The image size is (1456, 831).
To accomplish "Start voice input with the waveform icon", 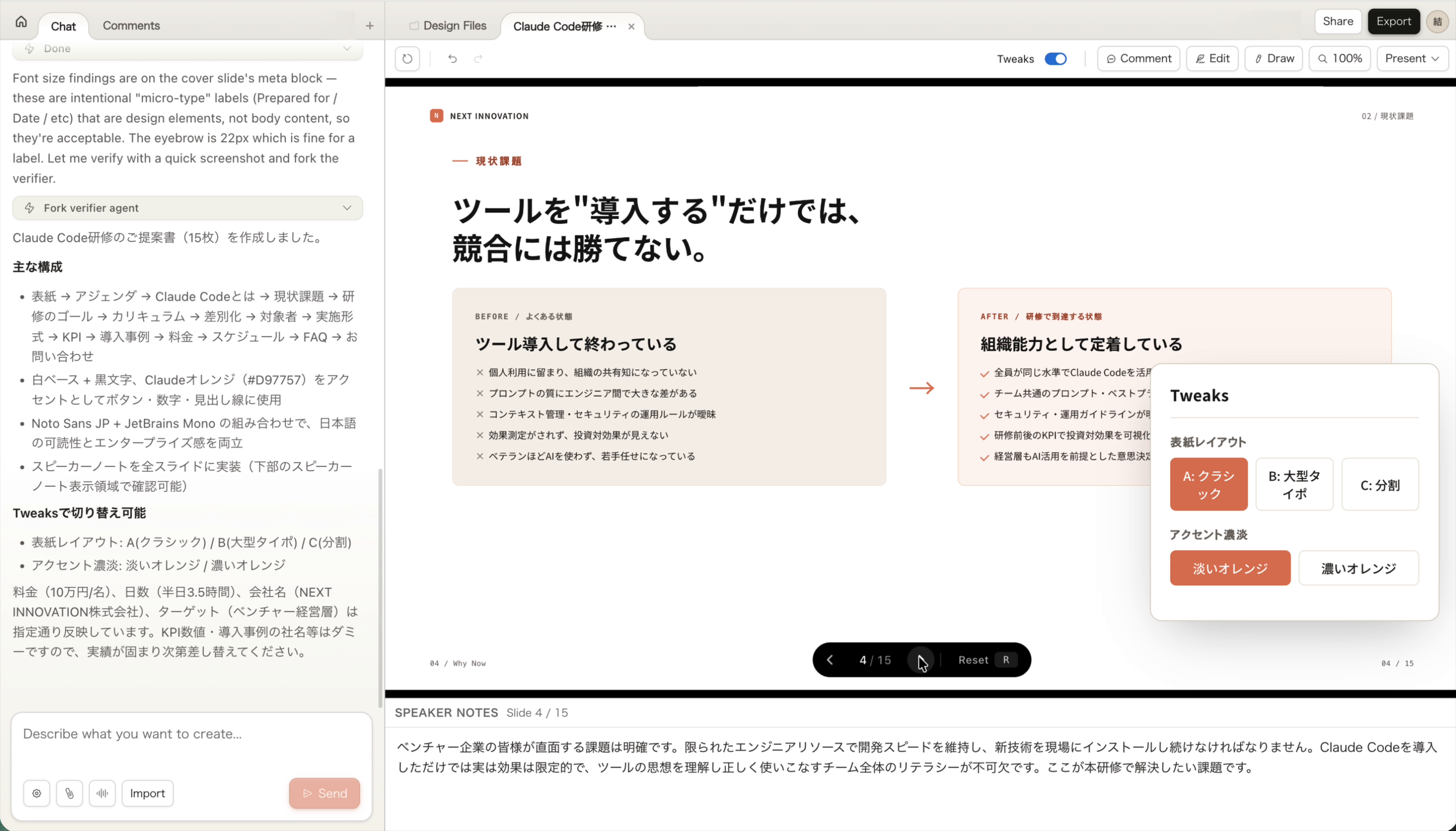I will point(102,793).
